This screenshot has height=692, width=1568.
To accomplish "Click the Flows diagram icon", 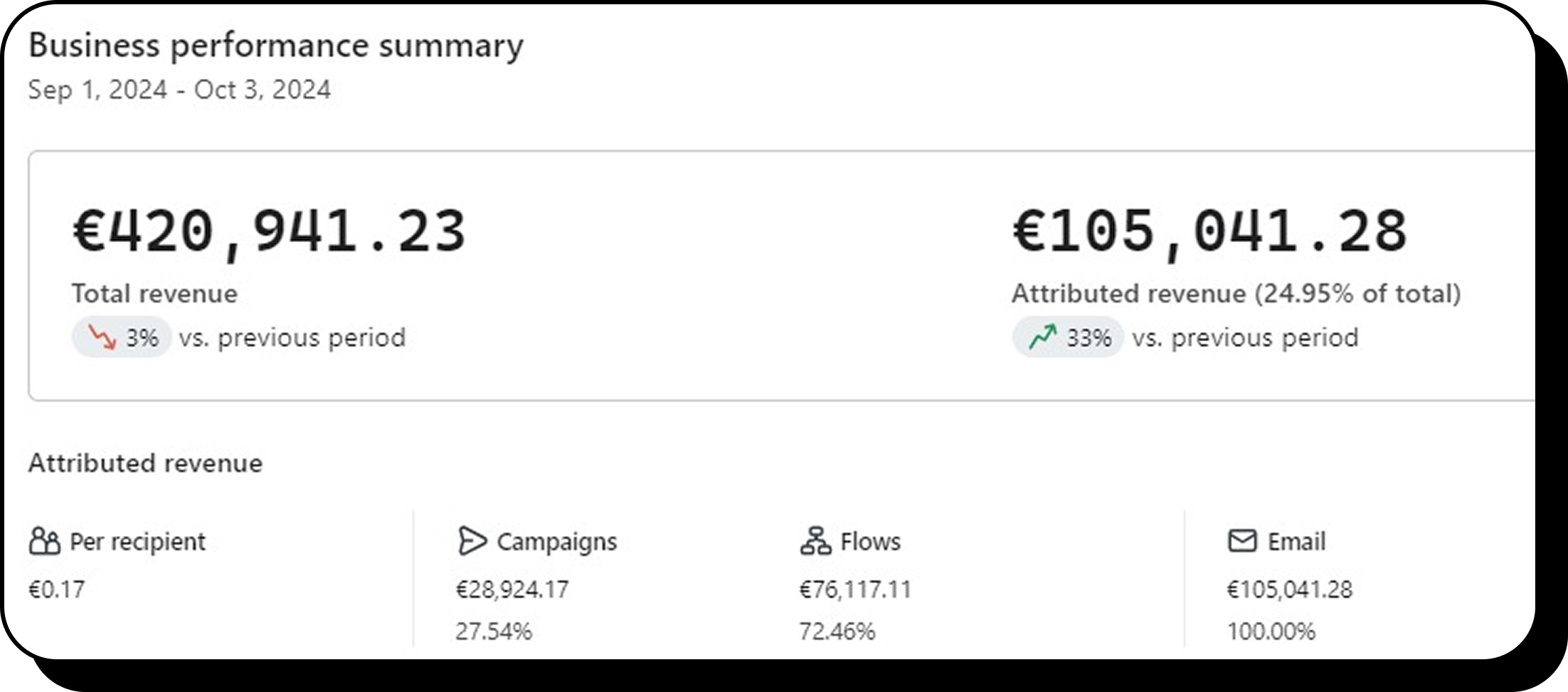I will [x=815, y=541].
